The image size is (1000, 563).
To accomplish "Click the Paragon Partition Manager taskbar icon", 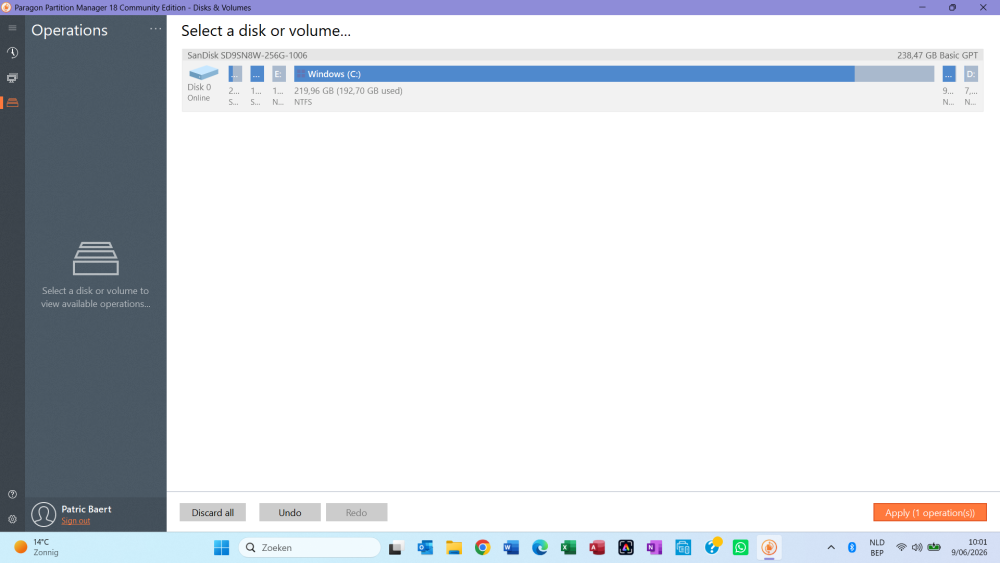I will pos(769,547).
